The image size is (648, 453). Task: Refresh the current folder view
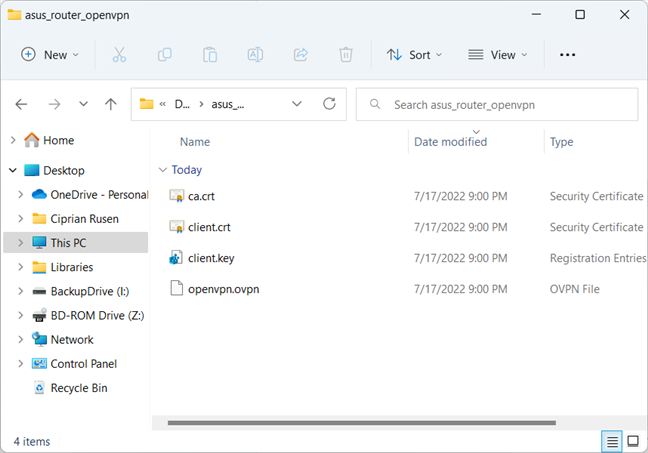(x=329, y=103)
